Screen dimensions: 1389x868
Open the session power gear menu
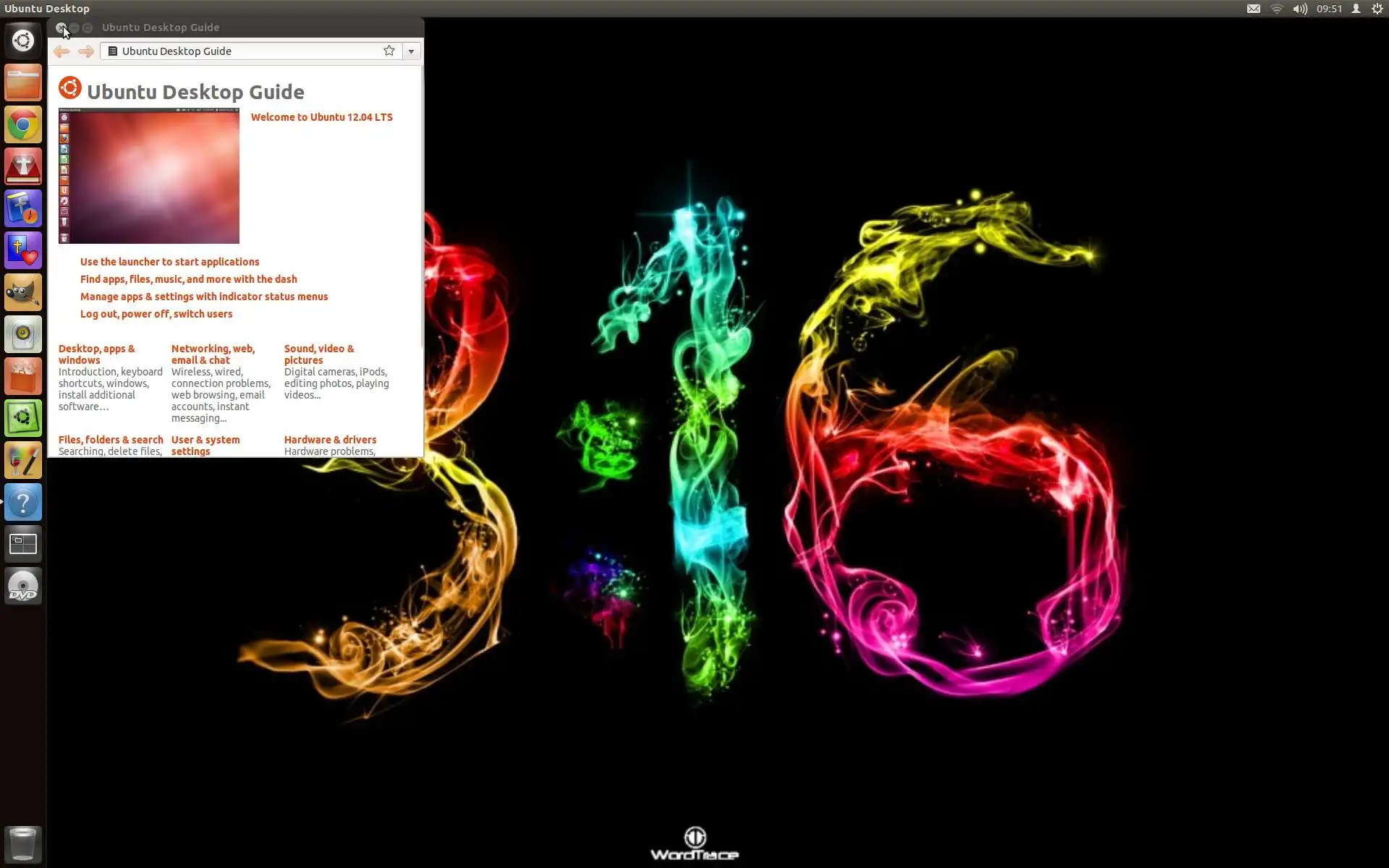(1377, 9)
